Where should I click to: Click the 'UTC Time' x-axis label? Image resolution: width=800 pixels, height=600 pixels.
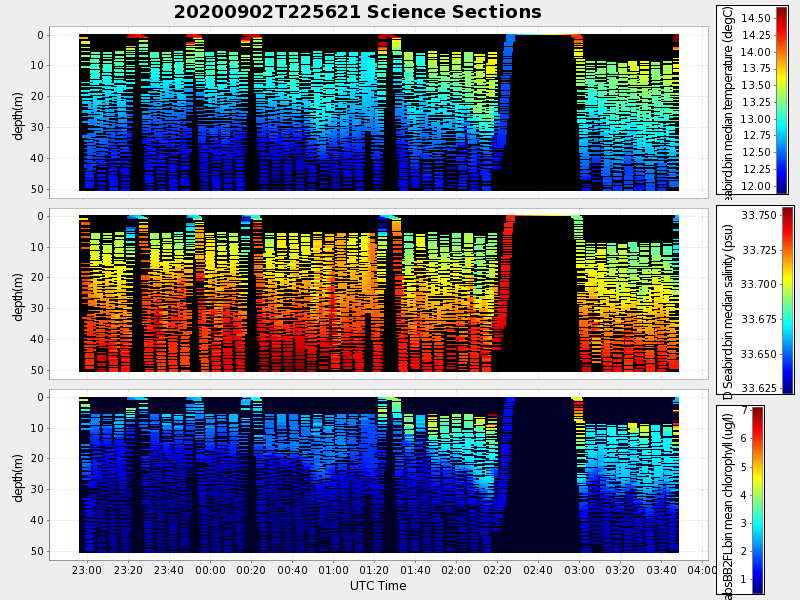click(x=378, y=586)
